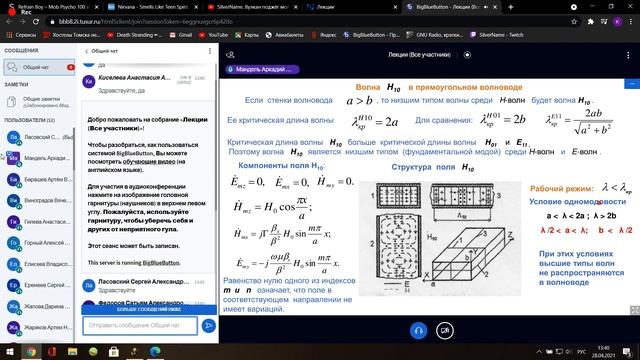Select user Гилева Анастасия in the list

pos(39,222)
